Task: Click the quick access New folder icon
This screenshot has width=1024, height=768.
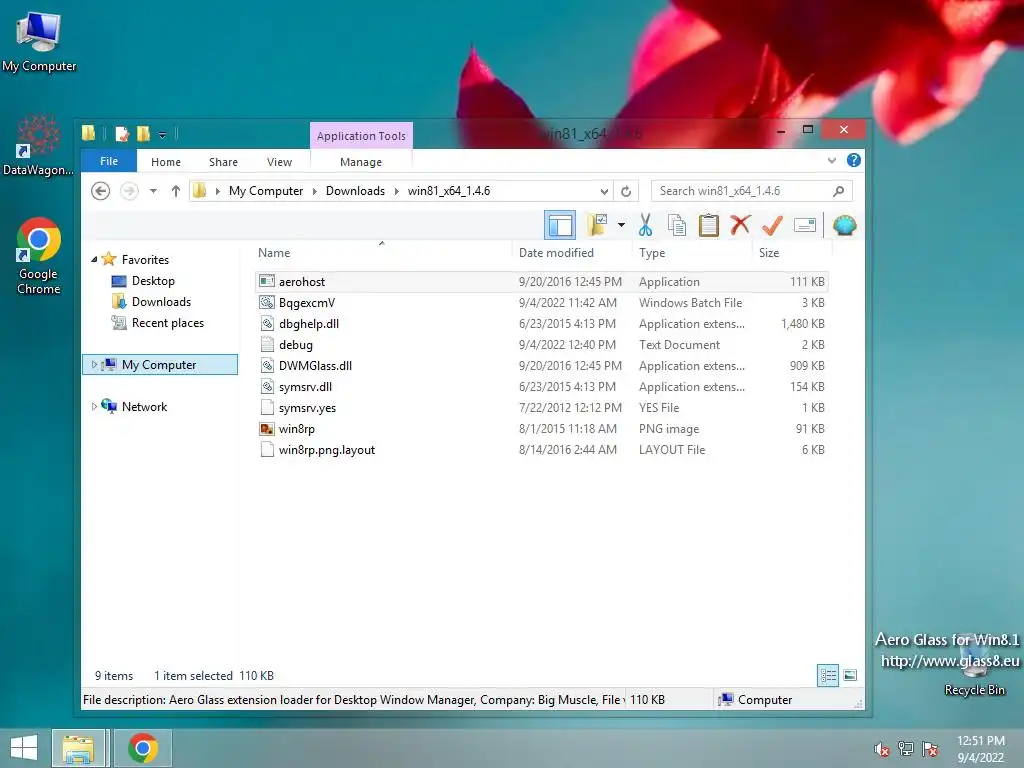Action: click(x=144, y=134)
